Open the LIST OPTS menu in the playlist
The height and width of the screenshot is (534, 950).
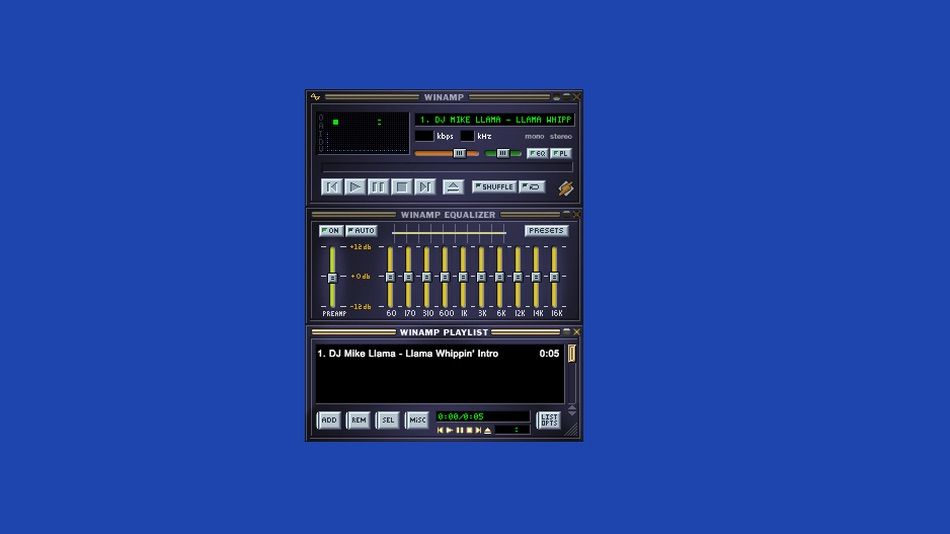pyautogui.click(x=549, y=421)
